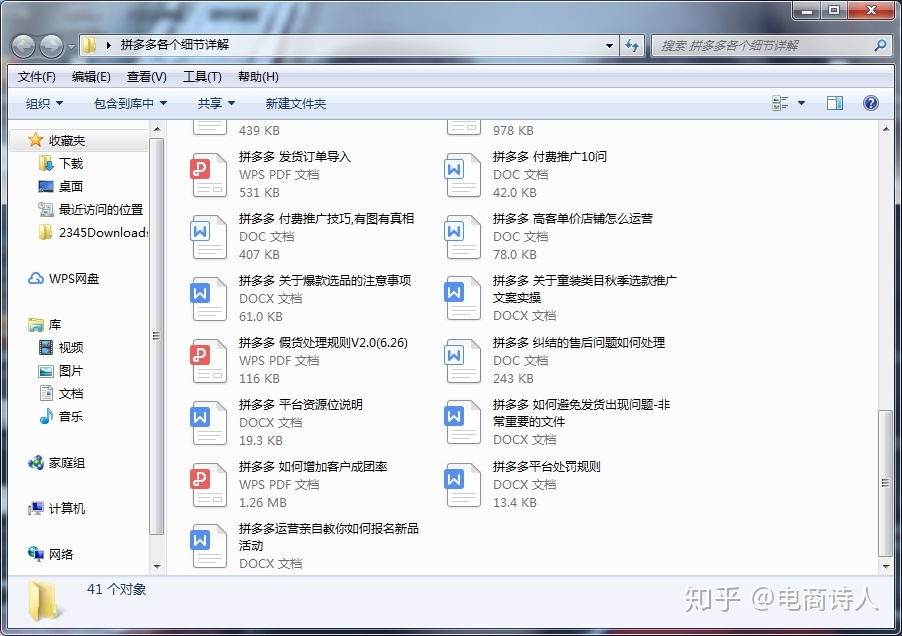This screenshot has height=636, width=902.
Task: Click the 新建文件夹 button
Action: pos(295,103)
